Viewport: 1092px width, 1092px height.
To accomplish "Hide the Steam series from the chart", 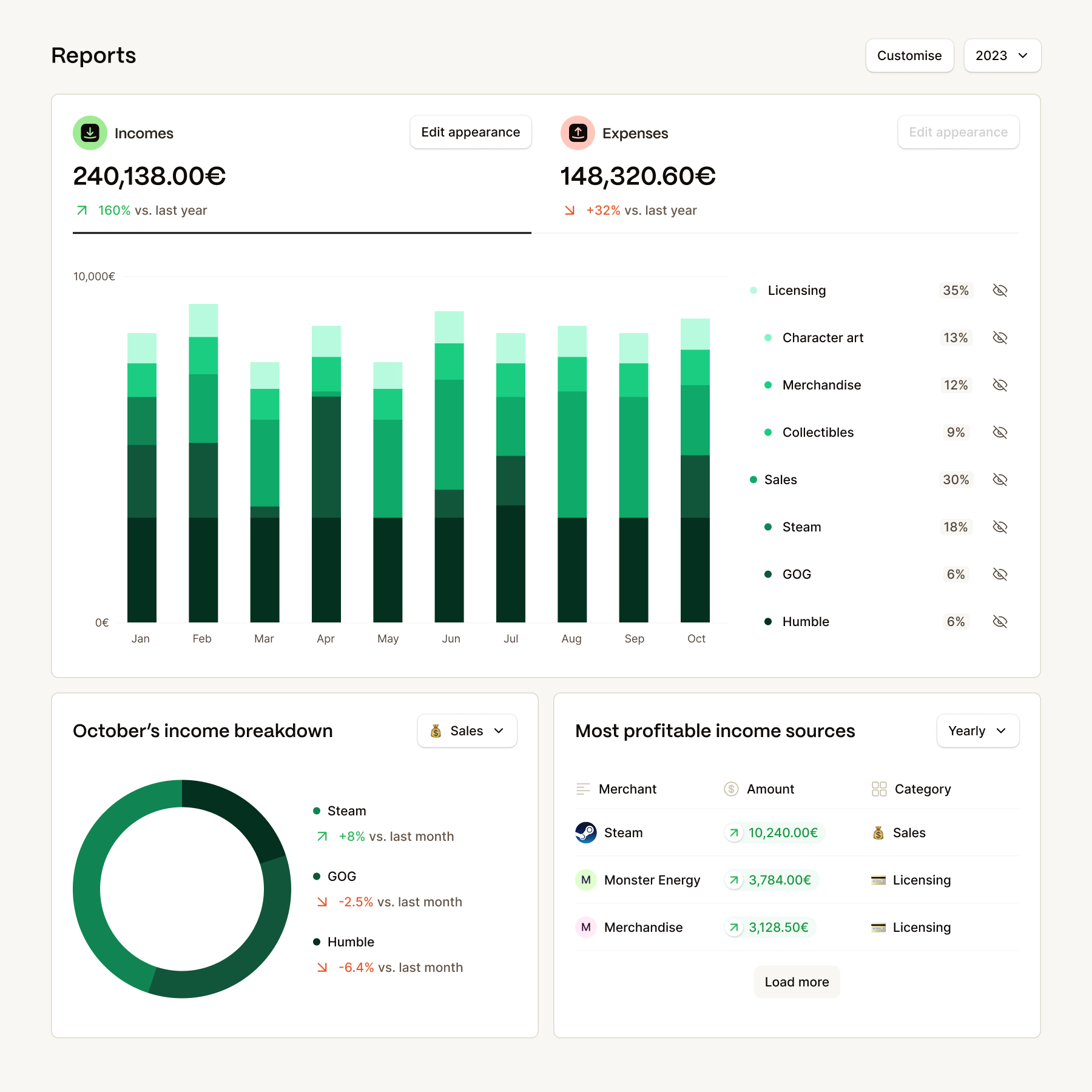I will pos(1000,527).
